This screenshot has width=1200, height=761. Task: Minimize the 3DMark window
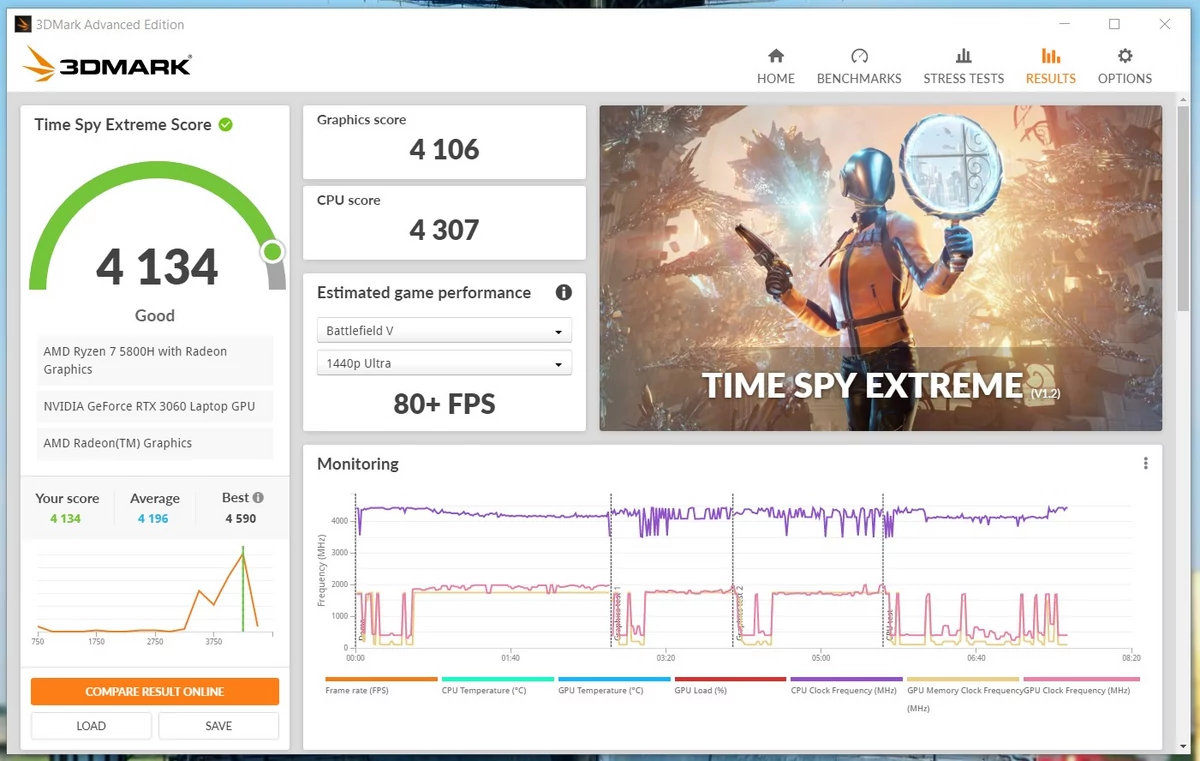pos(1064,24)
